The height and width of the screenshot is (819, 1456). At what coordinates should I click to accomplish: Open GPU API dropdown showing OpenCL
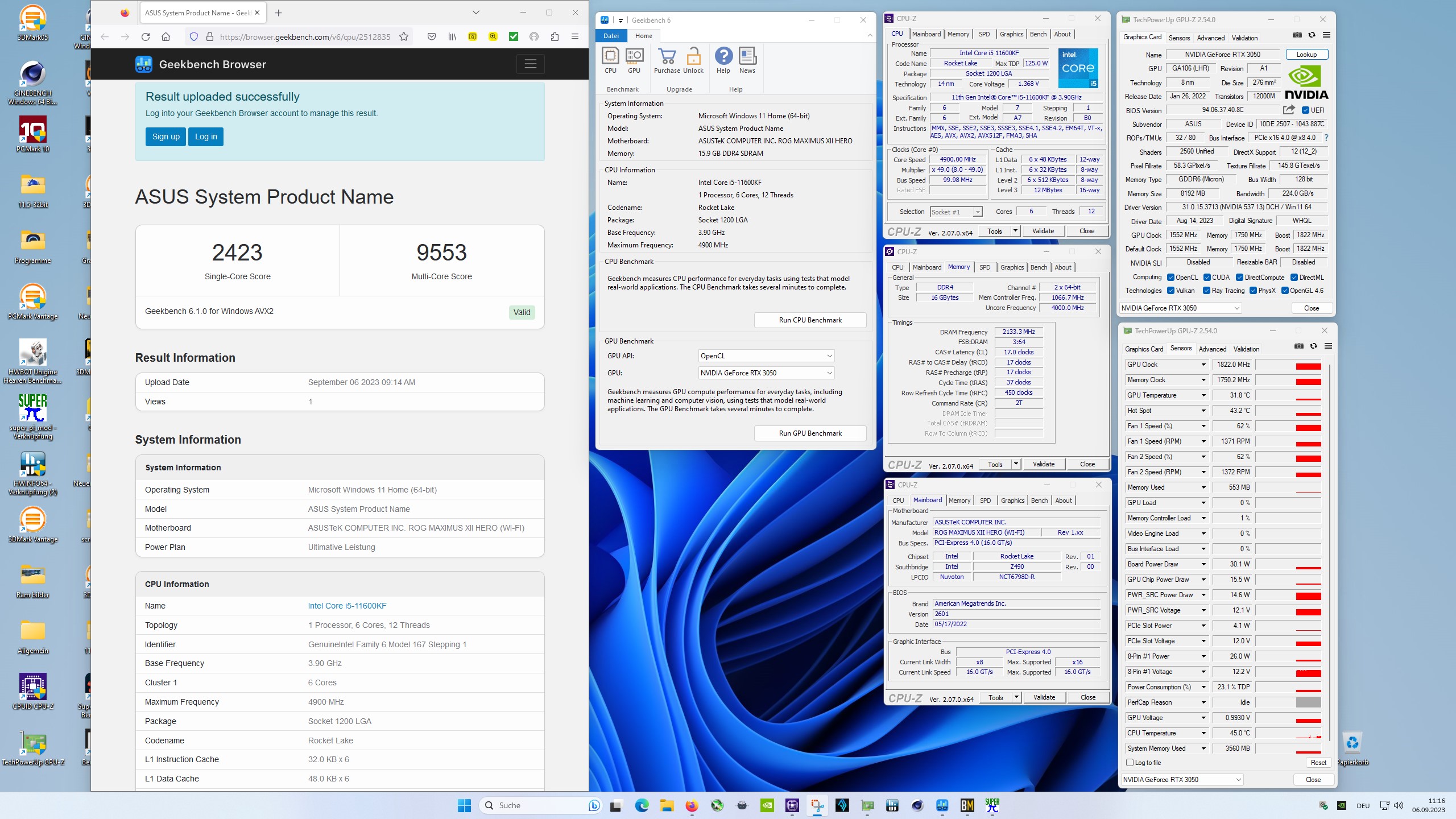pyautogui.click(x=766, y=356)
